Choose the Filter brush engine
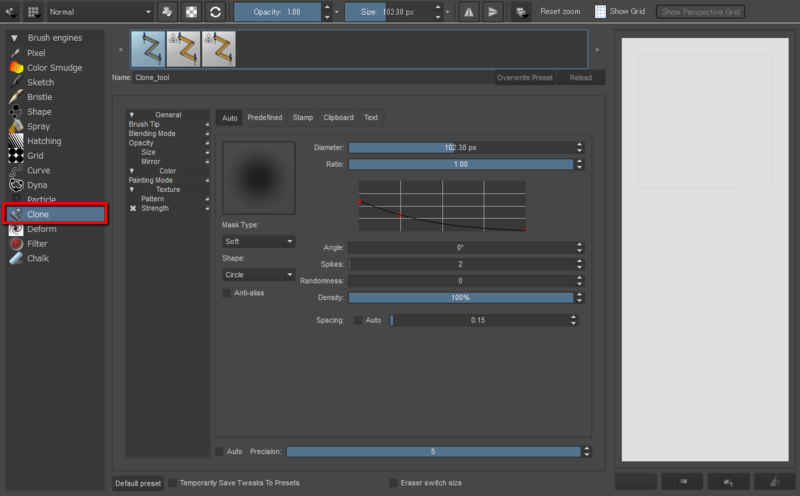This screenshot has width=800, height=496. pos(37,244)
